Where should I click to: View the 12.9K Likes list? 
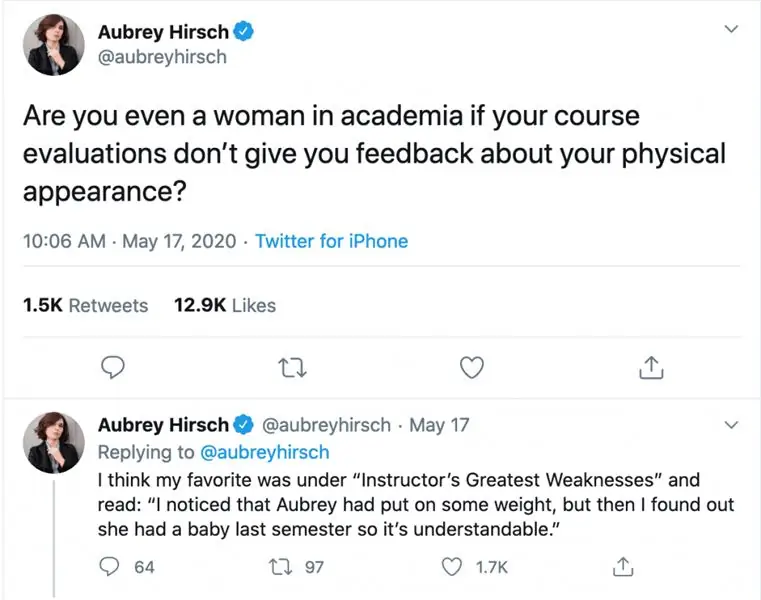point(225,306)
